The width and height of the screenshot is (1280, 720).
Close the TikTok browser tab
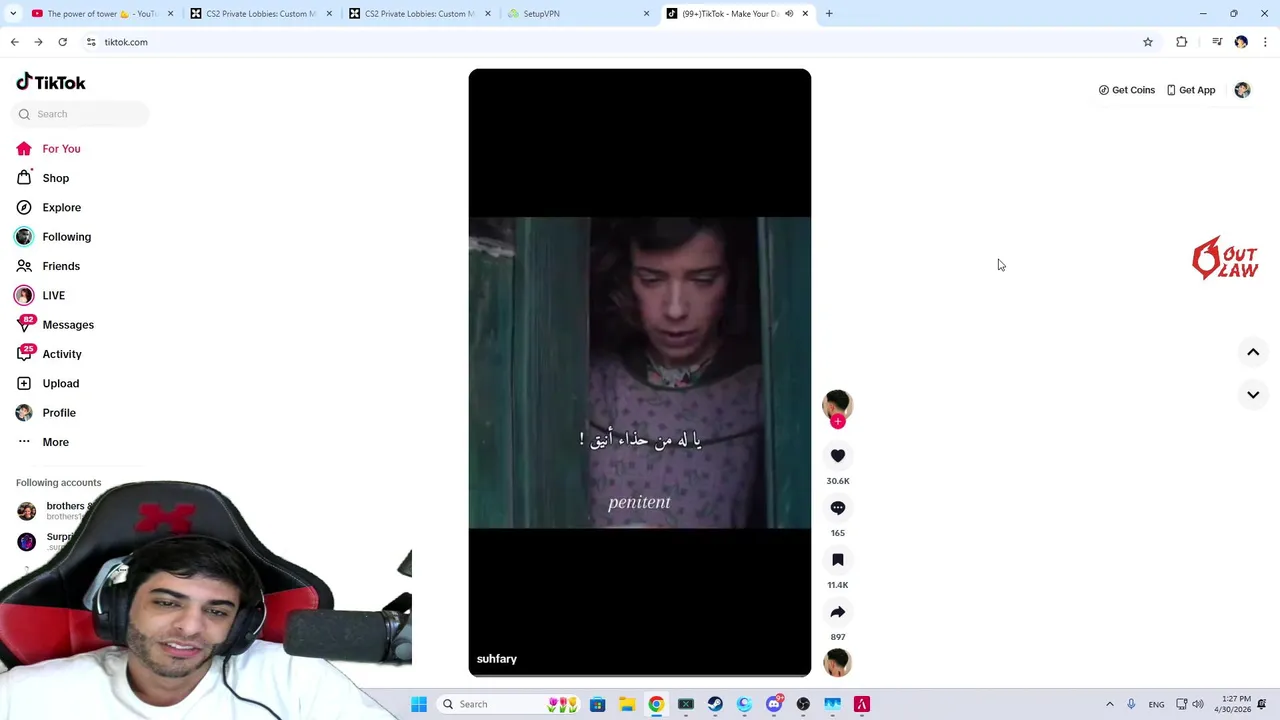click(x=805, y=14)
